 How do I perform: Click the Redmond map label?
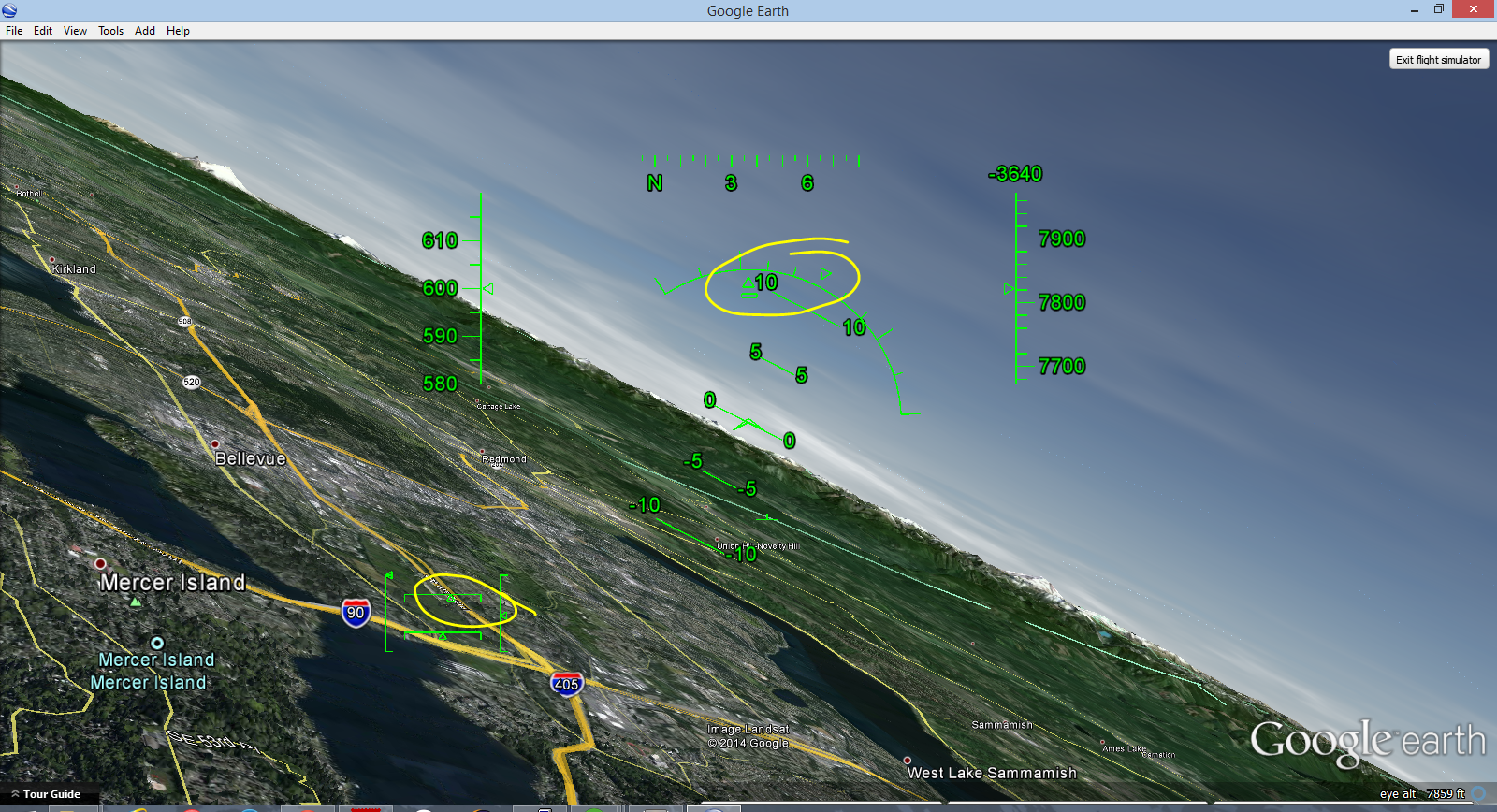(x=503, y=459)
